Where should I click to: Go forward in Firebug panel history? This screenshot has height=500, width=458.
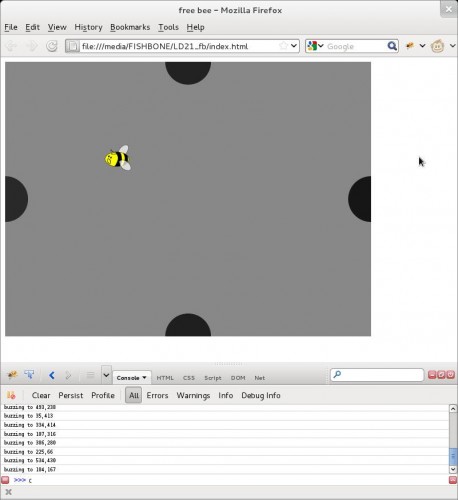[68, 376]
